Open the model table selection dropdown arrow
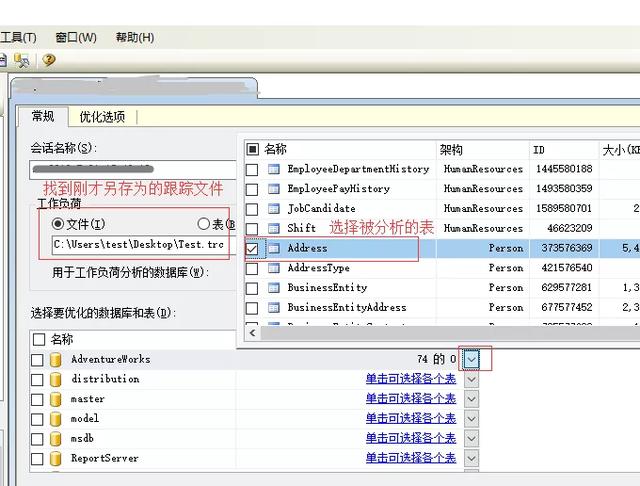Viewport: 640px width, 486px height. 471,419
